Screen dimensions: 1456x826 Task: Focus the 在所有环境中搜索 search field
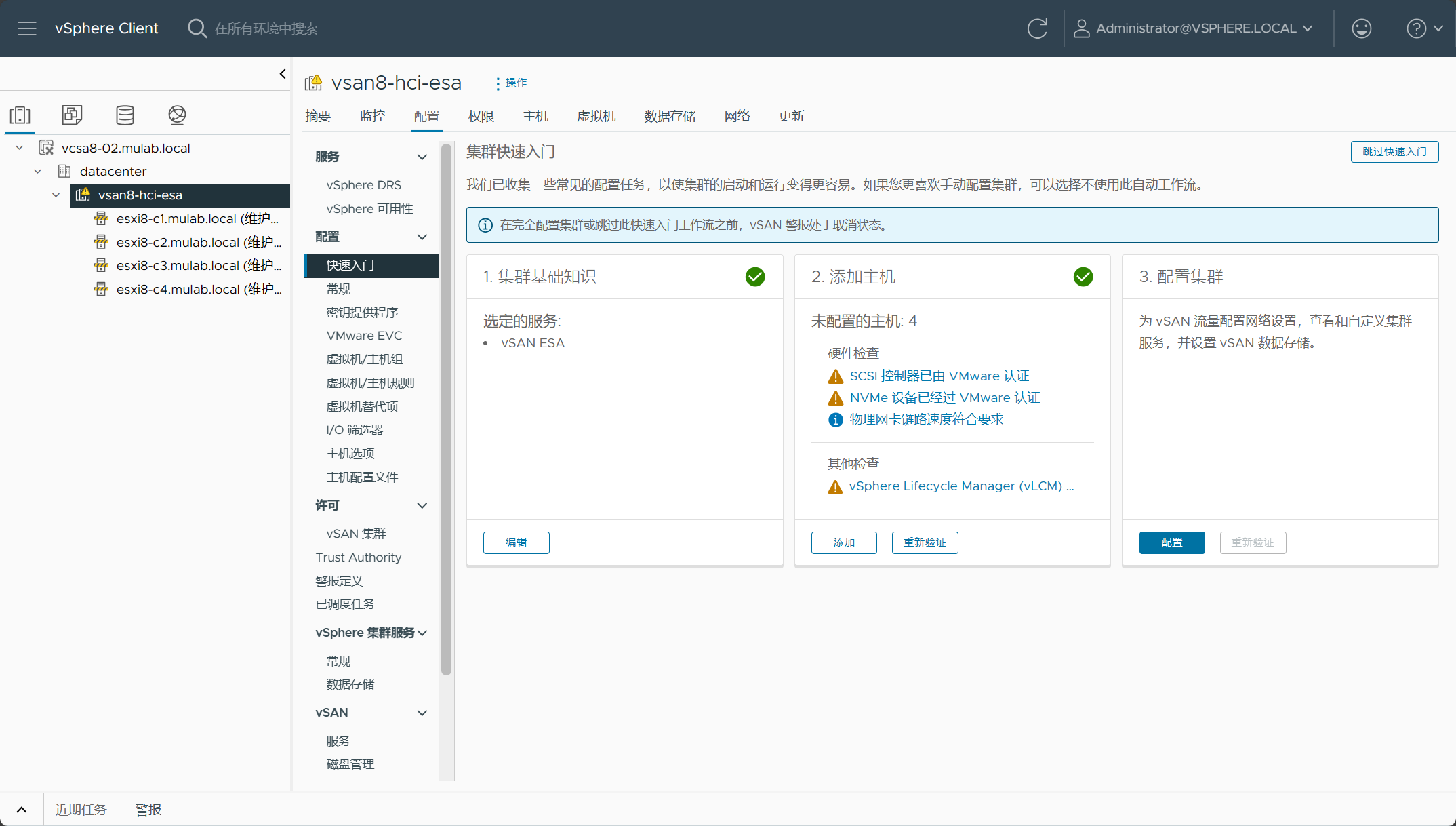[266, 28]
